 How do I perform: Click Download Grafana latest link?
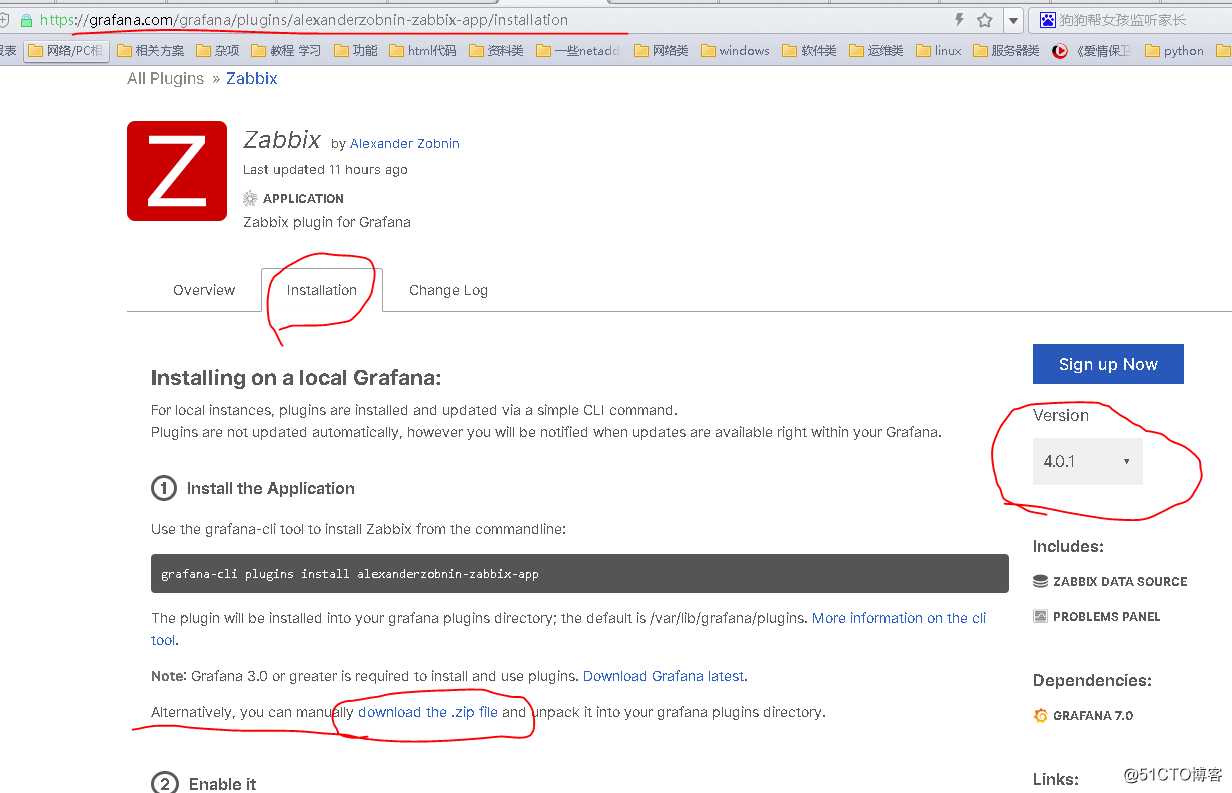click(664, 676)
